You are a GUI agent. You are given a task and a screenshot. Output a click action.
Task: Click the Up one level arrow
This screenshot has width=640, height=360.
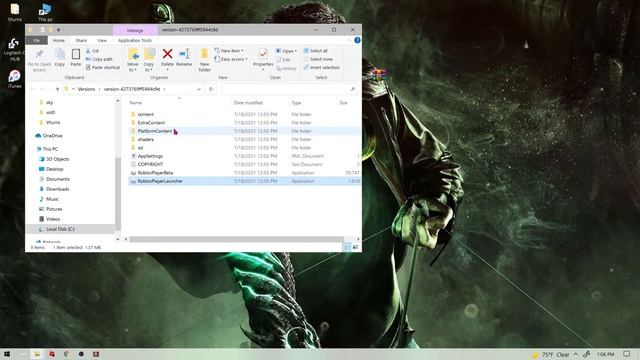click(57, 89)
